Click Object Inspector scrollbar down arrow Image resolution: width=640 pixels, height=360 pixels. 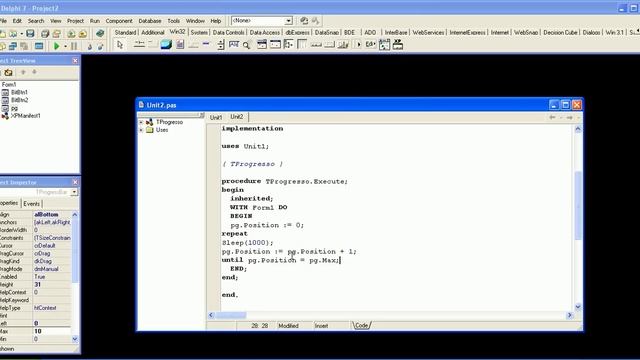coord(75,339)
